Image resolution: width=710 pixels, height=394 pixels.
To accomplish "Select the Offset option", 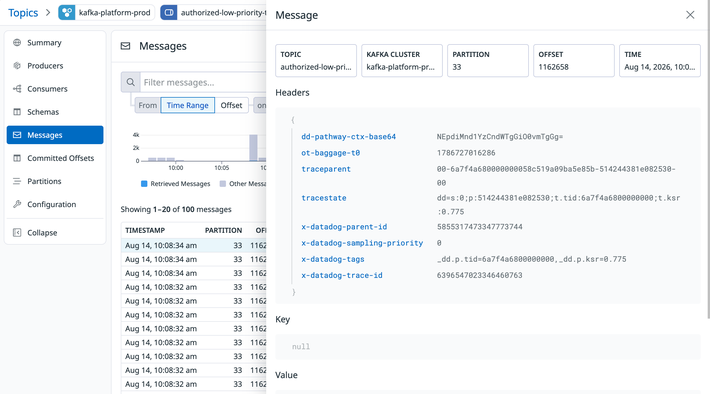I will coord(231,106).
